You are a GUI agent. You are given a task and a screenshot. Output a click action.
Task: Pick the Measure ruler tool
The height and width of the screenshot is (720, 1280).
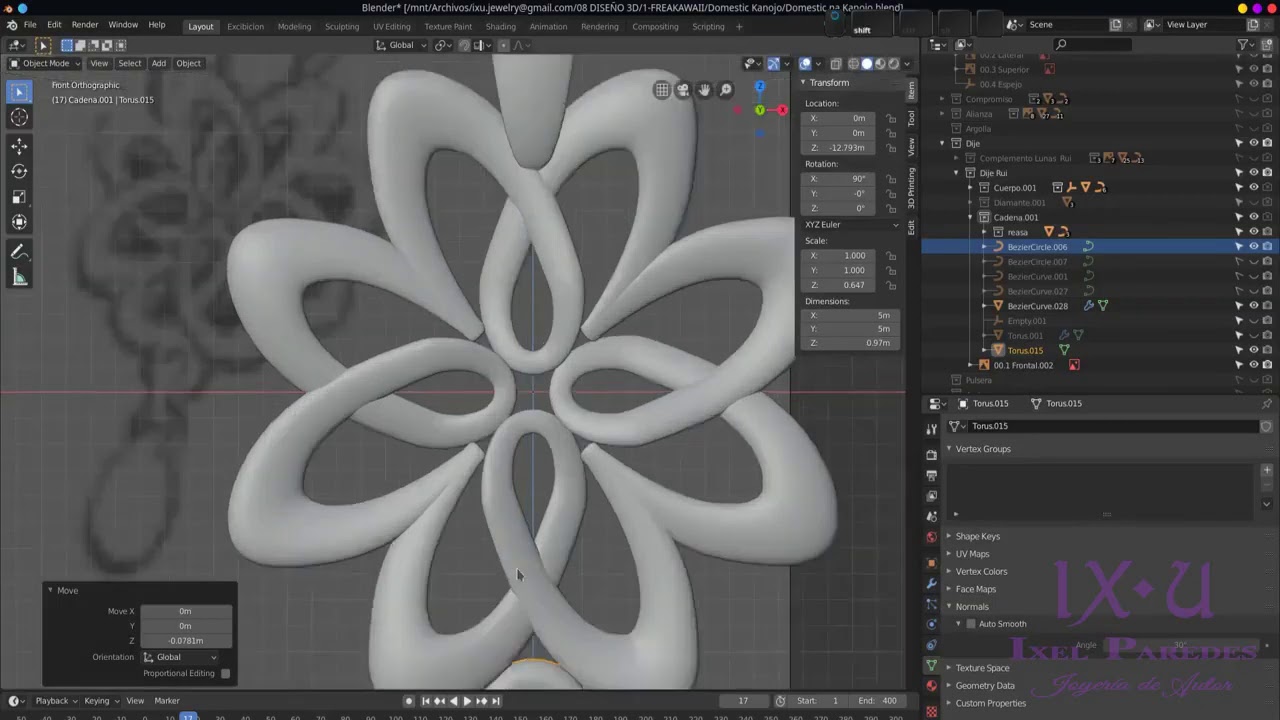click(19, 277)
